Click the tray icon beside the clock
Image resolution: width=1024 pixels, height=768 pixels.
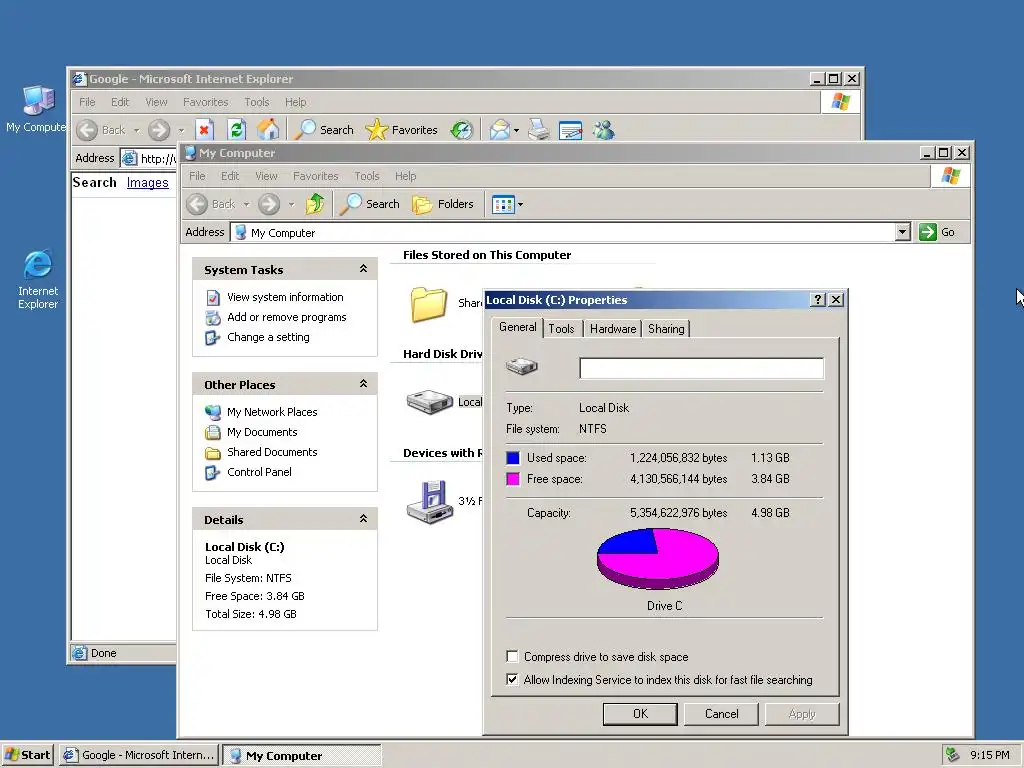coord(953,755)
